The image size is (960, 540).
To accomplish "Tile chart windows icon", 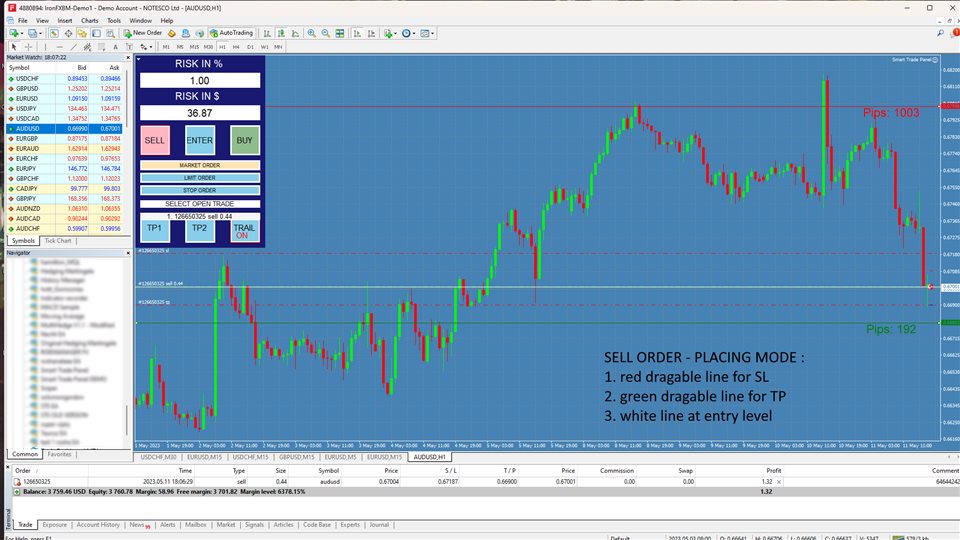I will pos(340,33).
